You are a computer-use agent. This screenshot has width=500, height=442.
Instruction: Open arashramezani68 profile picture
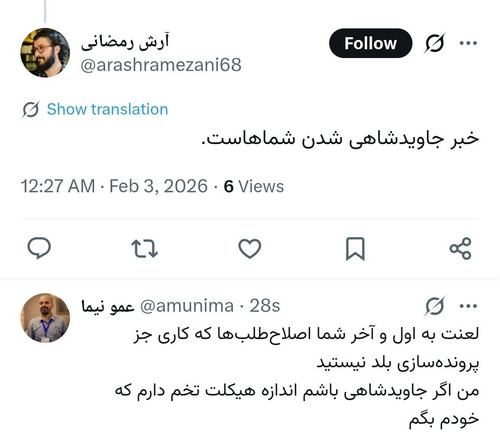[x=45, y=53]
